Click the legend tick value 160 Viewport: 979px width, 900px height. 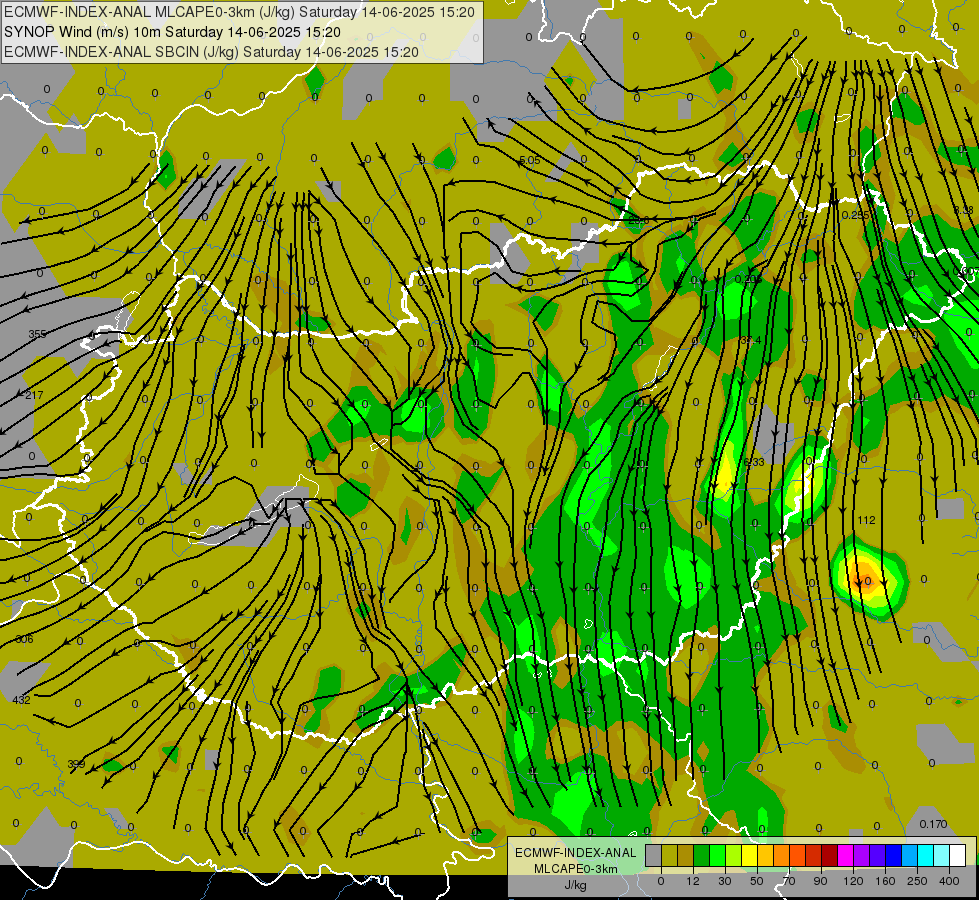tap(885, 881)
